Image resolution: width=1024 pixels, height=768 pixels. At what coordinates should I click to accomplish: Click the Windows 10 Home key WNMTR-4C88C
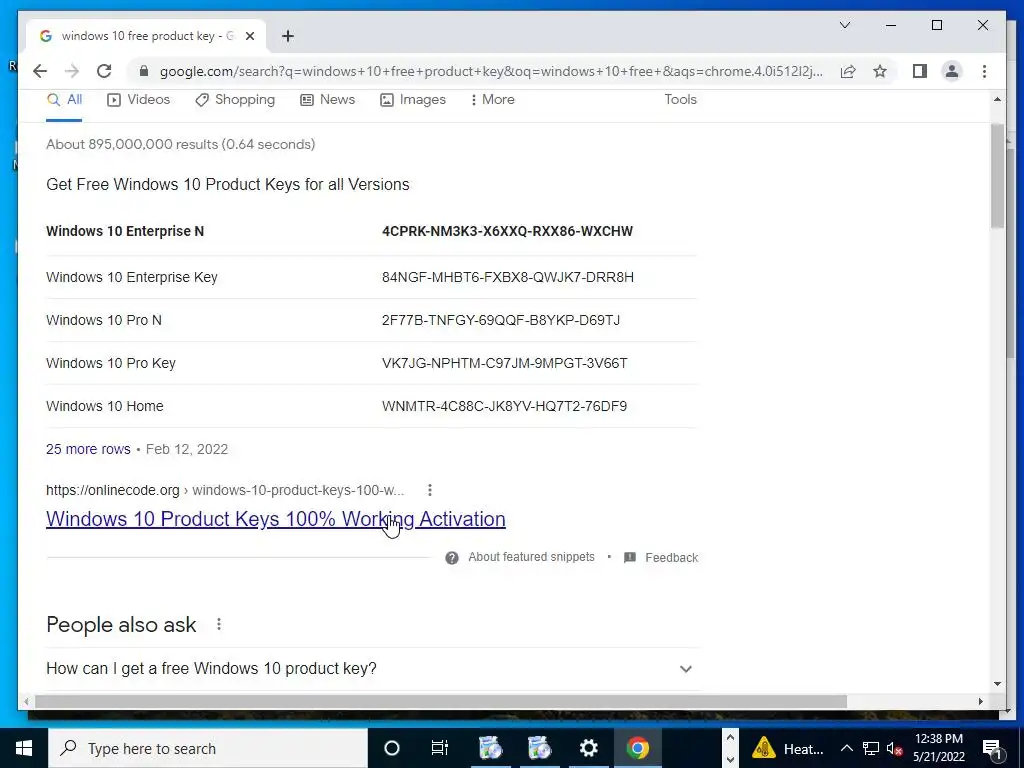point(504,407)
